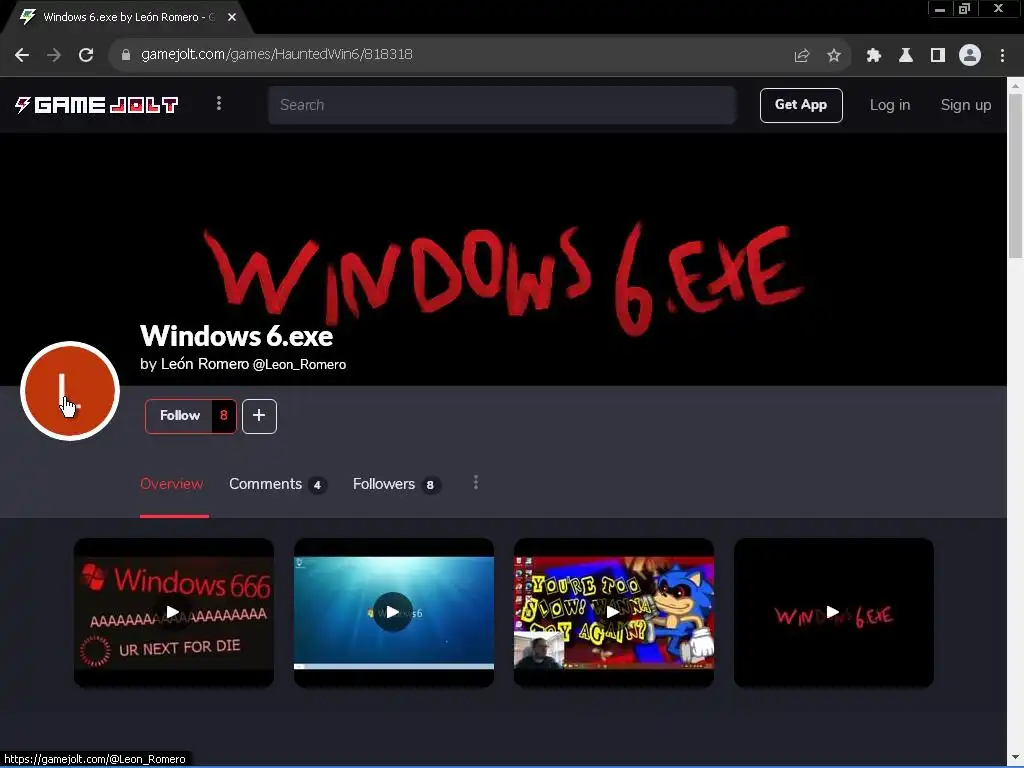Click the Log in link
Screen dimensions: 1024x768
click(x=889, y=105)
